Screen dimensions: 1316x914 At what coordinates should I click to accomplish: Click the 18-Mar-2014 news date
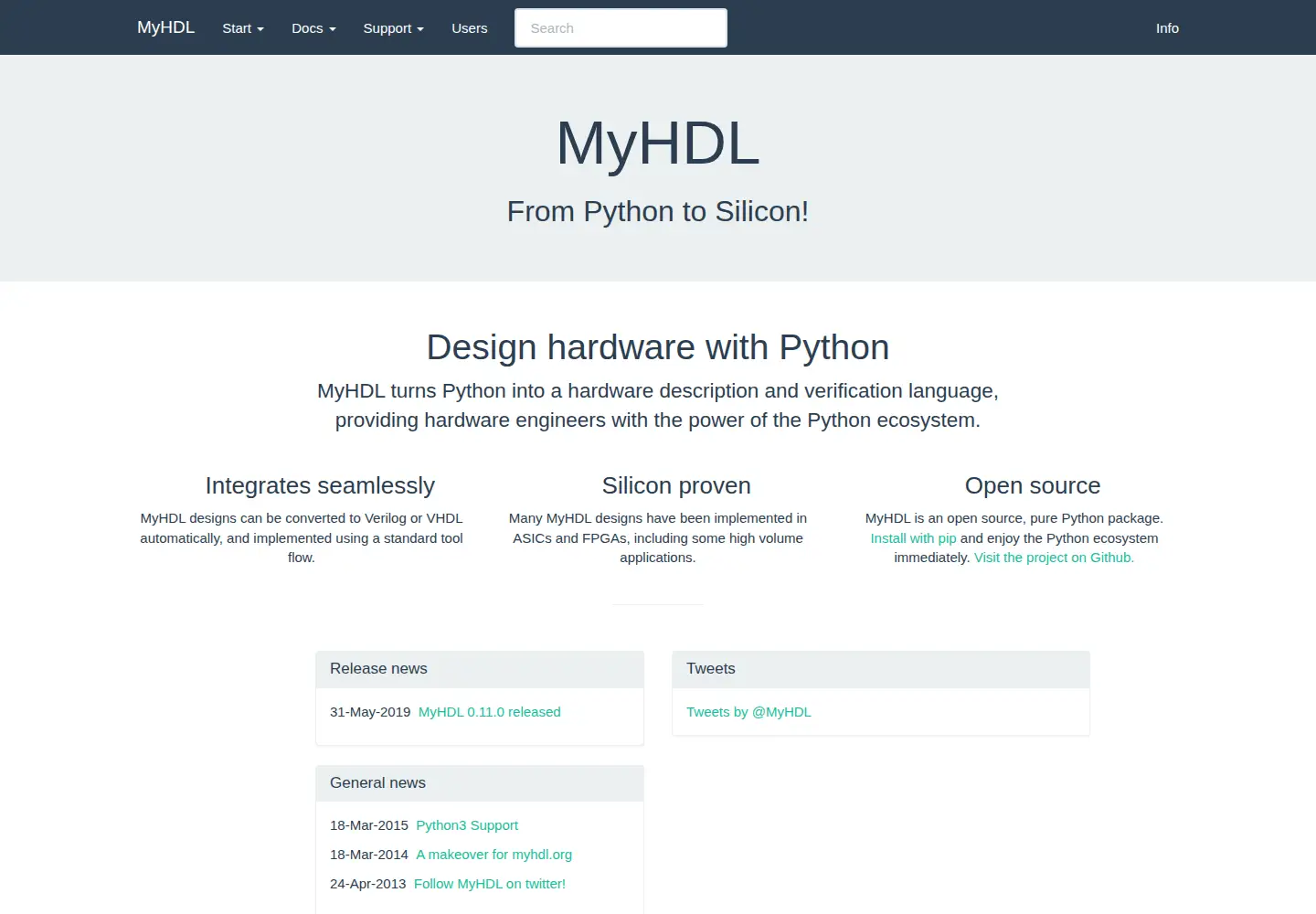369,855
